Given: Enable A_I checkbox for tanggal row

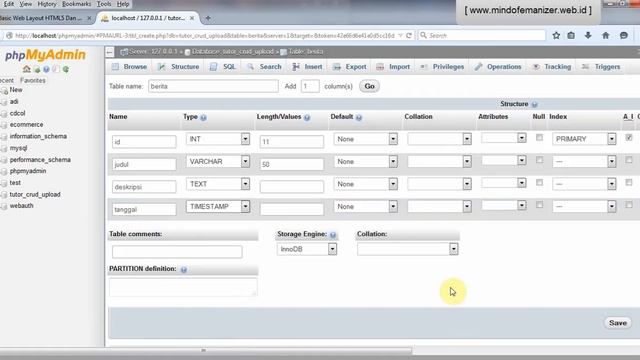Looking at the screenshot, I should [629, 204].
